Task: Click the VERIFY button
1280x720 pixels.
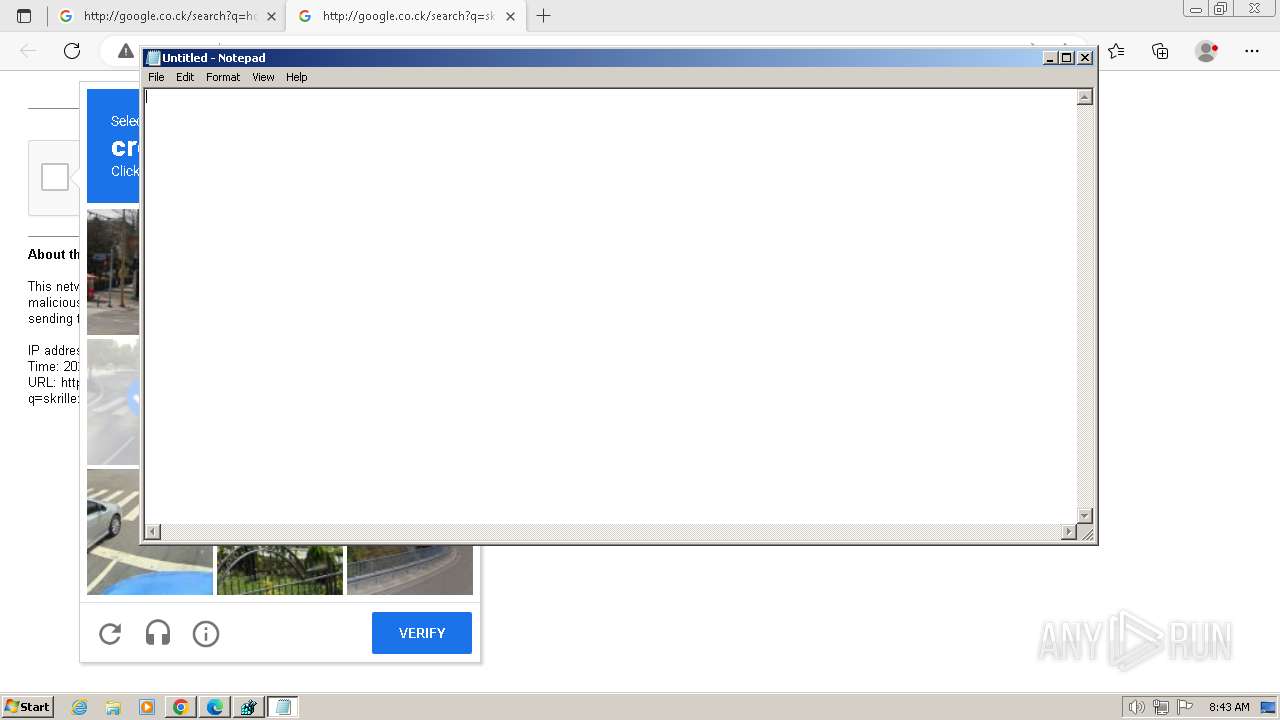Action: pyautogui.click(x=422, y=633)
